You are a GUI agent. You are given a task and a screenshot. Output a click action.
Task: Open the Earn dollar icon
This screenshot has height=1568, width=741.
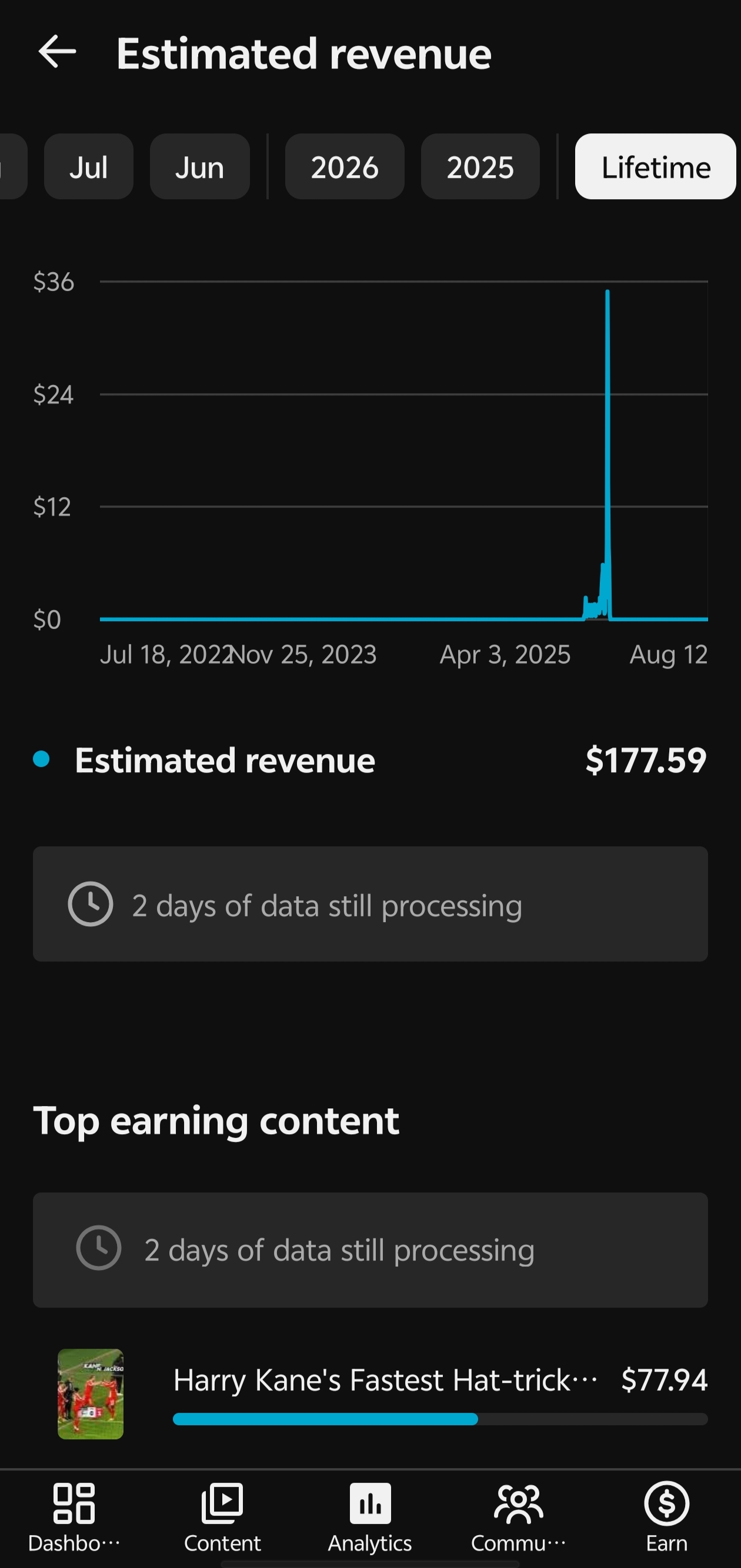coord(667,1503)
